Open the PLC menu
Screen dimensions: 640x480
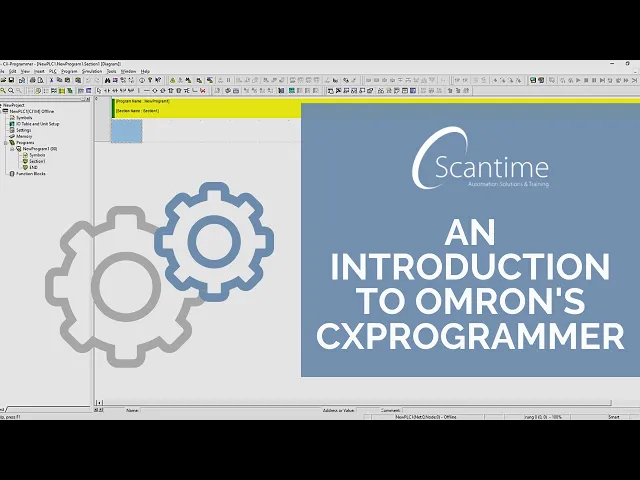tap(53, 71)
